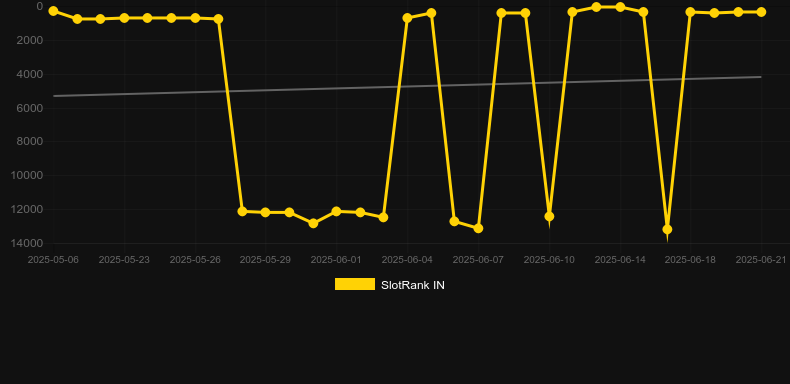Click the data point above 2025-05-26 label
This screenshot has height=384, width=790.
tap(195, 18)
